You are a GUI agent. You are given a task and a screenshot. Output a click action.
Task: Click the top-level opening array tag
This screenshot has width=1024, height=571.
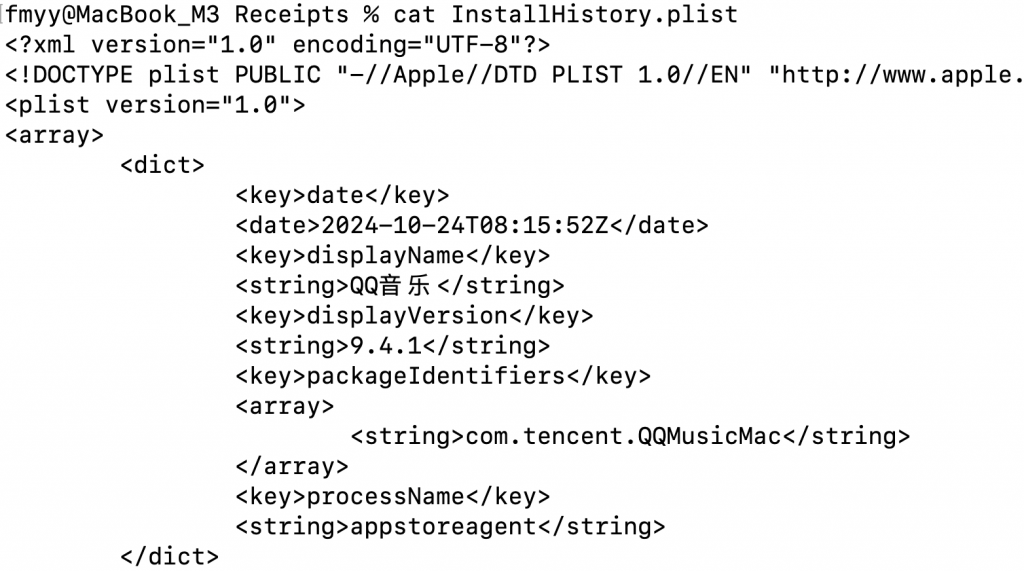coord(54,135)
